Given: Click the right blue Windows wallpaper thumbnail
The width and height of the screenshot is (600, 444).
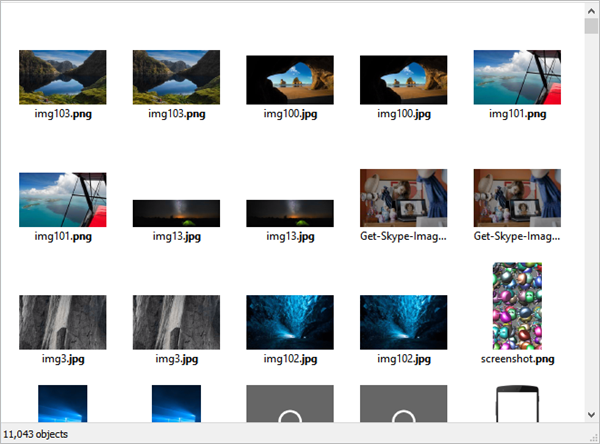Looking at the screenshot, I should click(176, 404).
